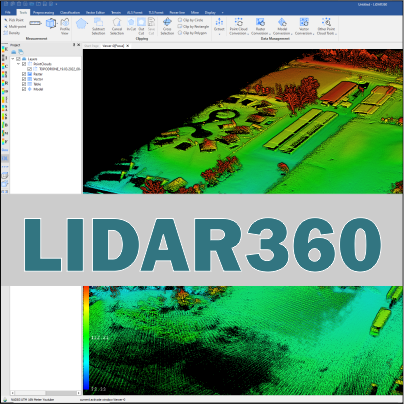The width and height of the screenshot is (404, 404).
Task: Click the Project panel scrollbar right arrow
Action: click(79, 393)
